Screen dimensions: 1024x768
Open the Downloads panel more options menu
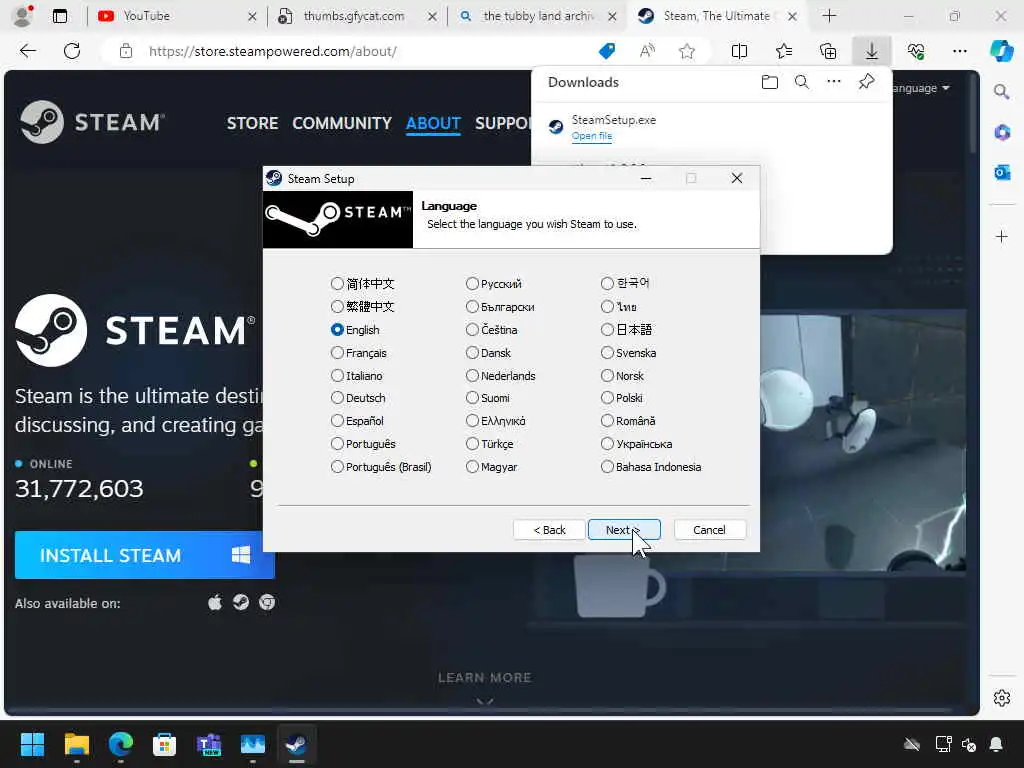pos(834,82)
